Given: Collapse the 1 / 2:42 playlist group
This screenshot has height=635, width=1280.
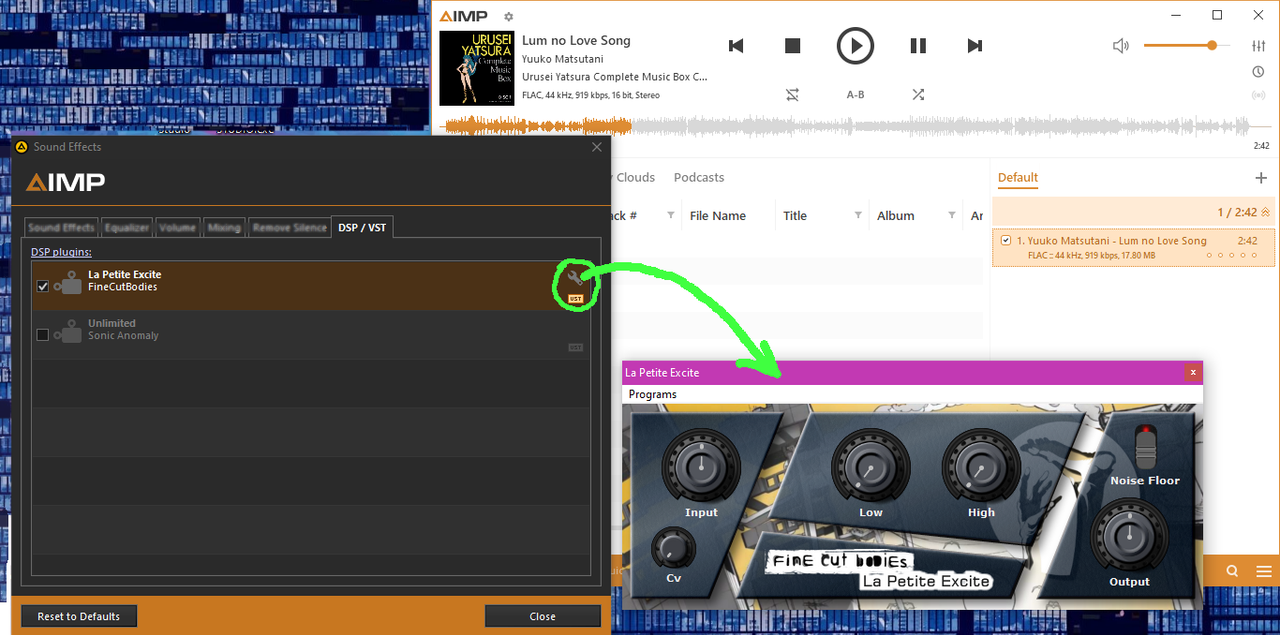Looking at the screenshot, I should coord(1266,212).
